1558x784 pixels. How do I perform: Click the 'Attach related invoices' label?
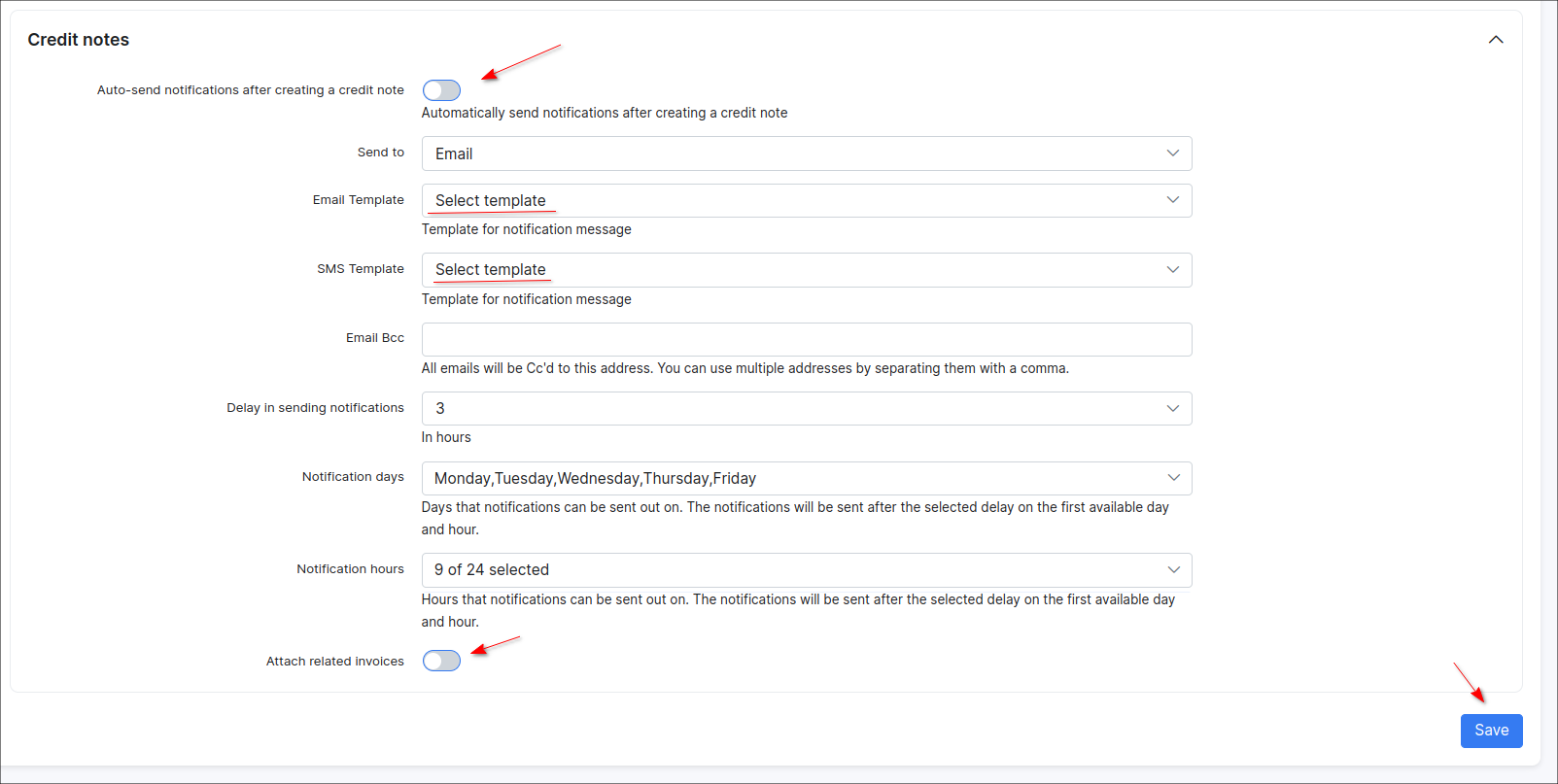click(334, 662)
